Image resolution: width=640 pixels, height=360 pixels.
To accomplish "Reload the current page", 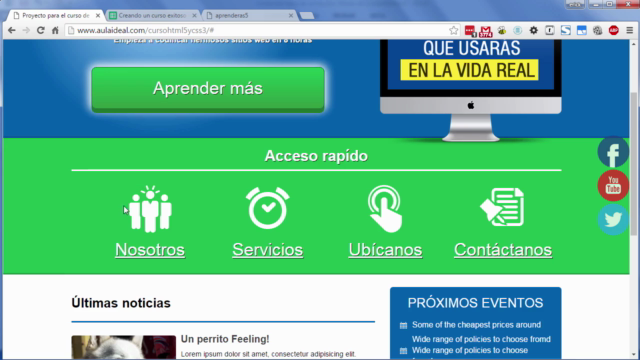I will coord(40,30).
